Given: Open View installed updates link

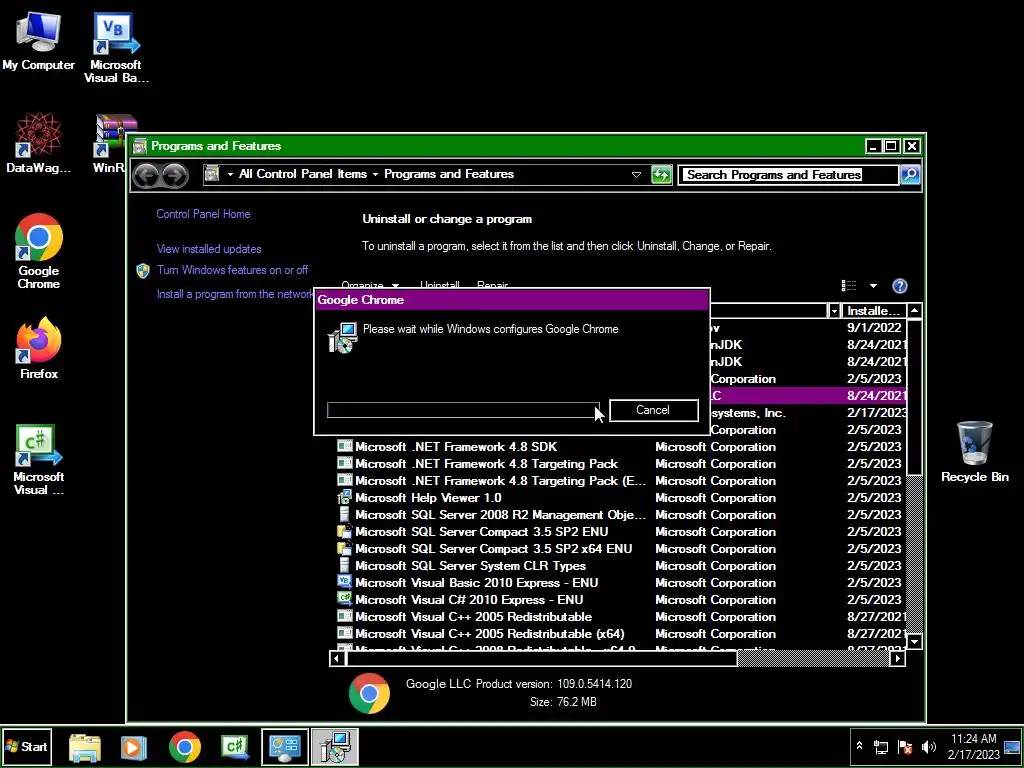Looking at the screenshot, I should (x=209, y=249).
